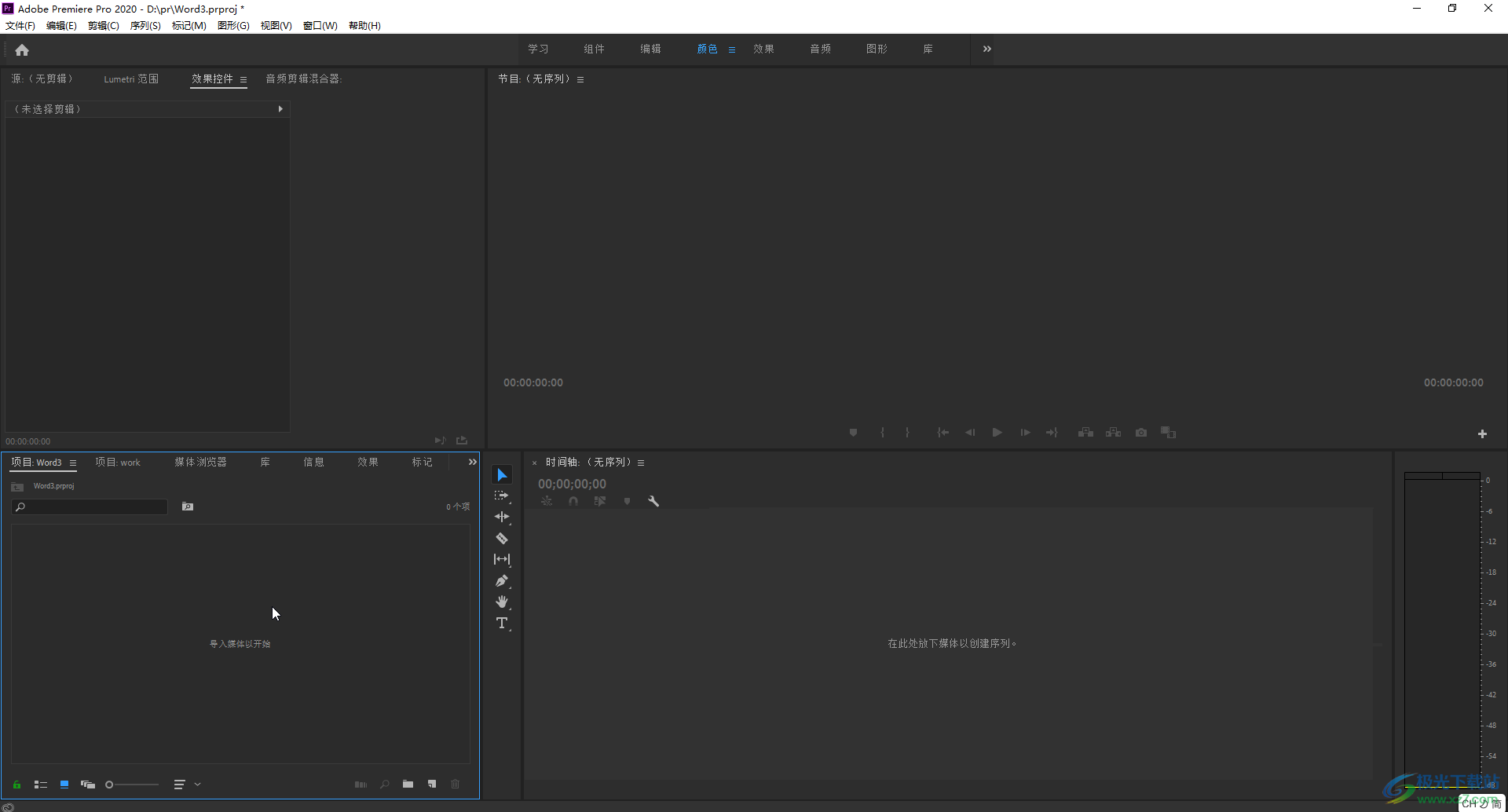Select the Type tool
The width and height of the screenshot is (1508, 812).
(x=502, y=624)
